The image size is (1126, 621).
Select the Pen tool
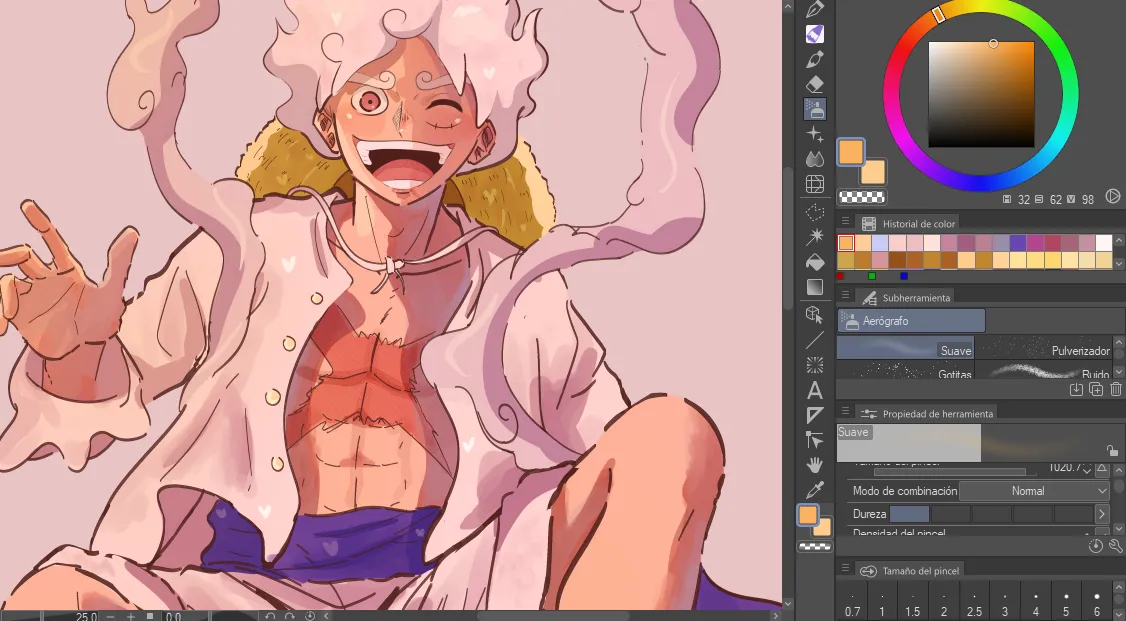[x=814, y=9]
